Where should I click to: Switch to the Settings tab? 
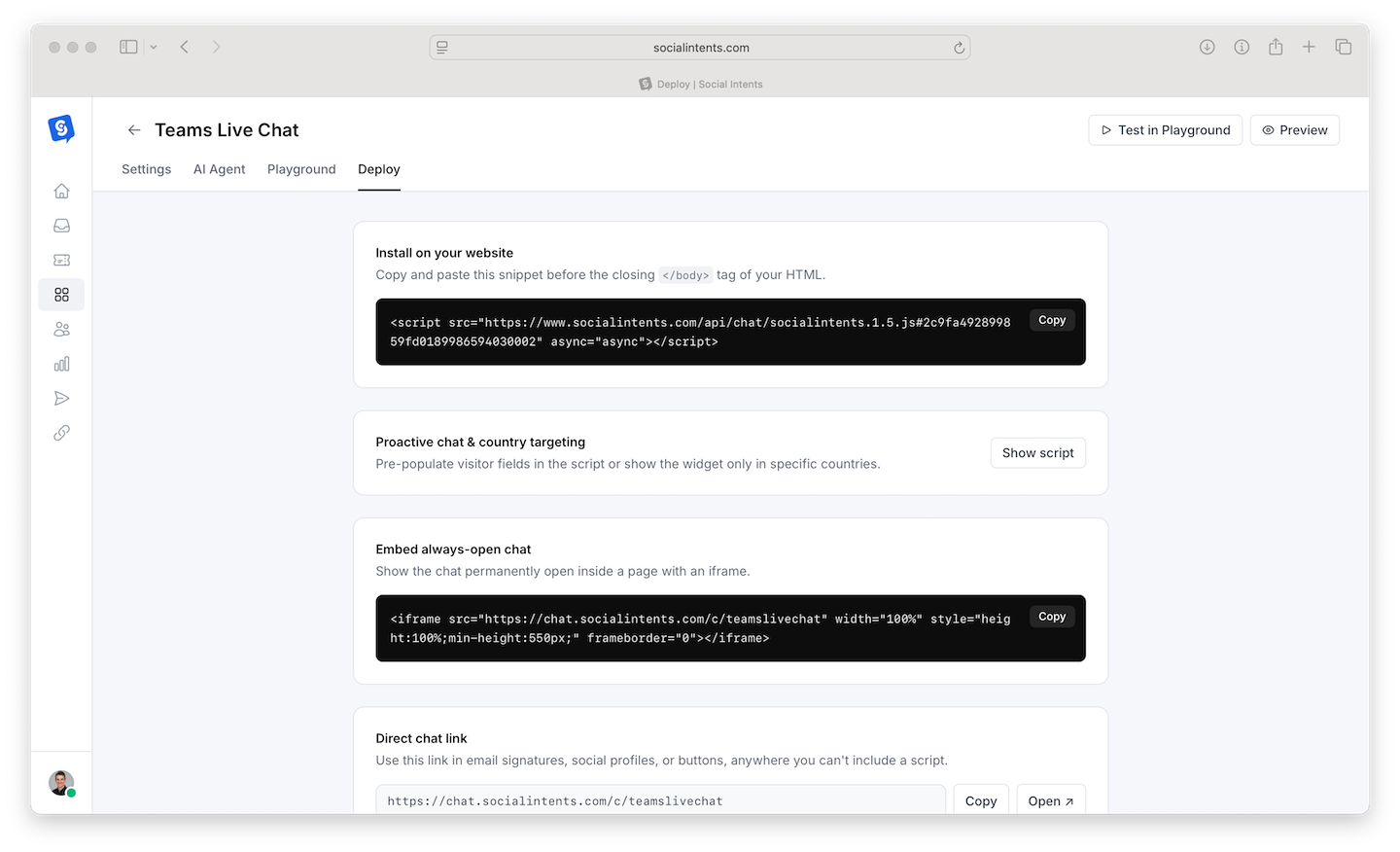click(146, 169)
